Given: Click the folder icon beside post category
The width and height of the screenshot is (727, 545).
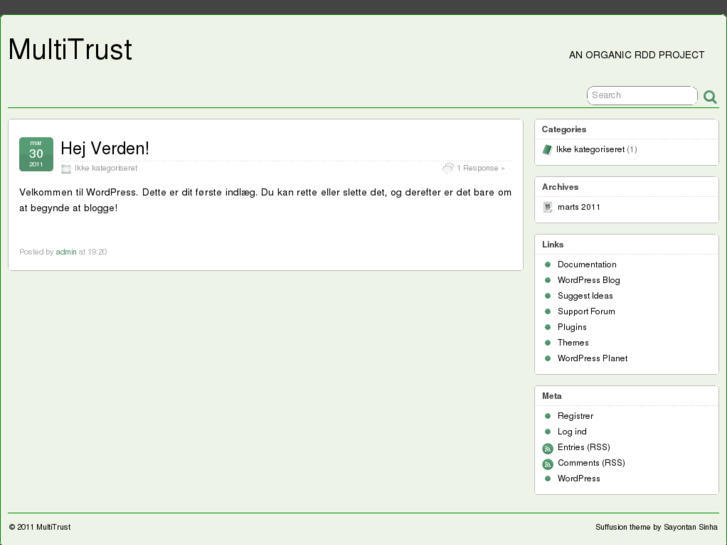Looking at the screenshot, I should [66, 169].
